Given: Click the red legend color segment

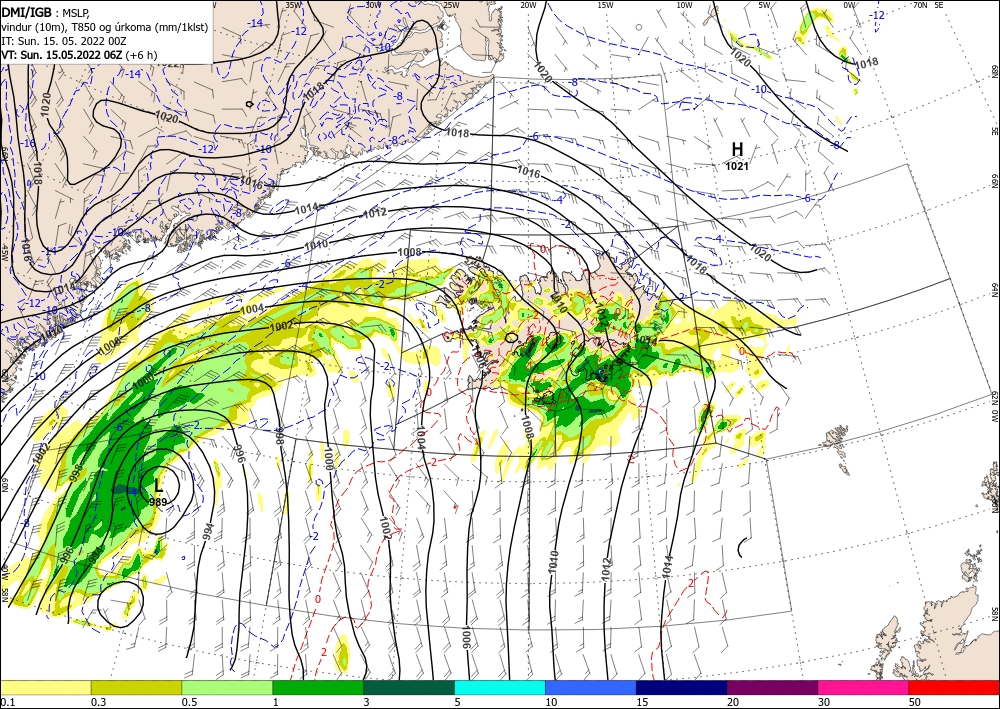Looking at the screenshot, I should click(x=954, y=687).
